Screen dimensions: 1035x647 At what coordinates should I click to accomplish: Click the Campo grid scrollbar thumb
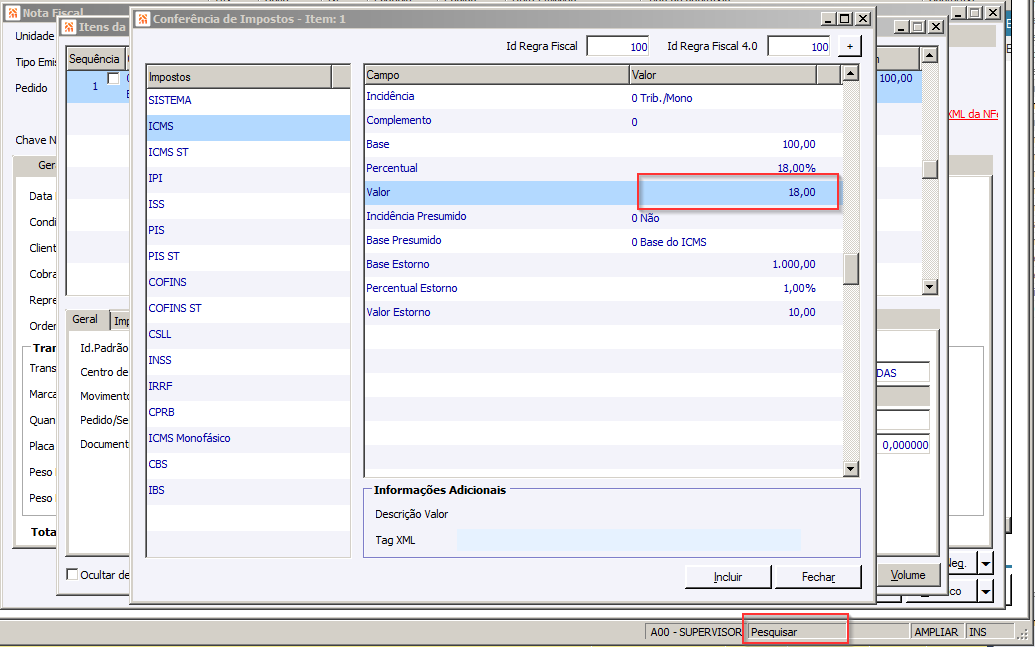851,269
